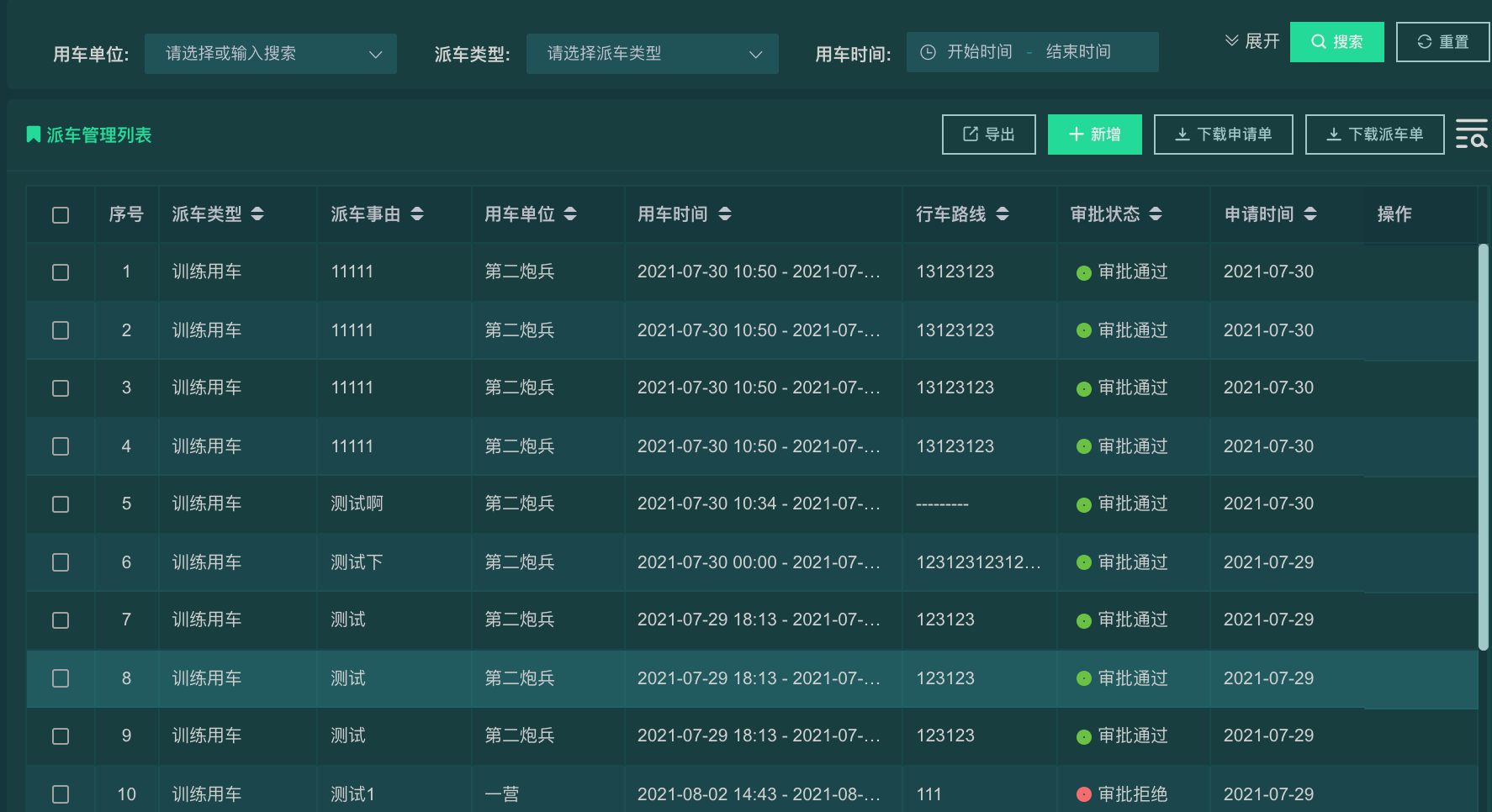1492x812 pixels.
Task: Expand more filters with 展开
Action: point(1252,41)
